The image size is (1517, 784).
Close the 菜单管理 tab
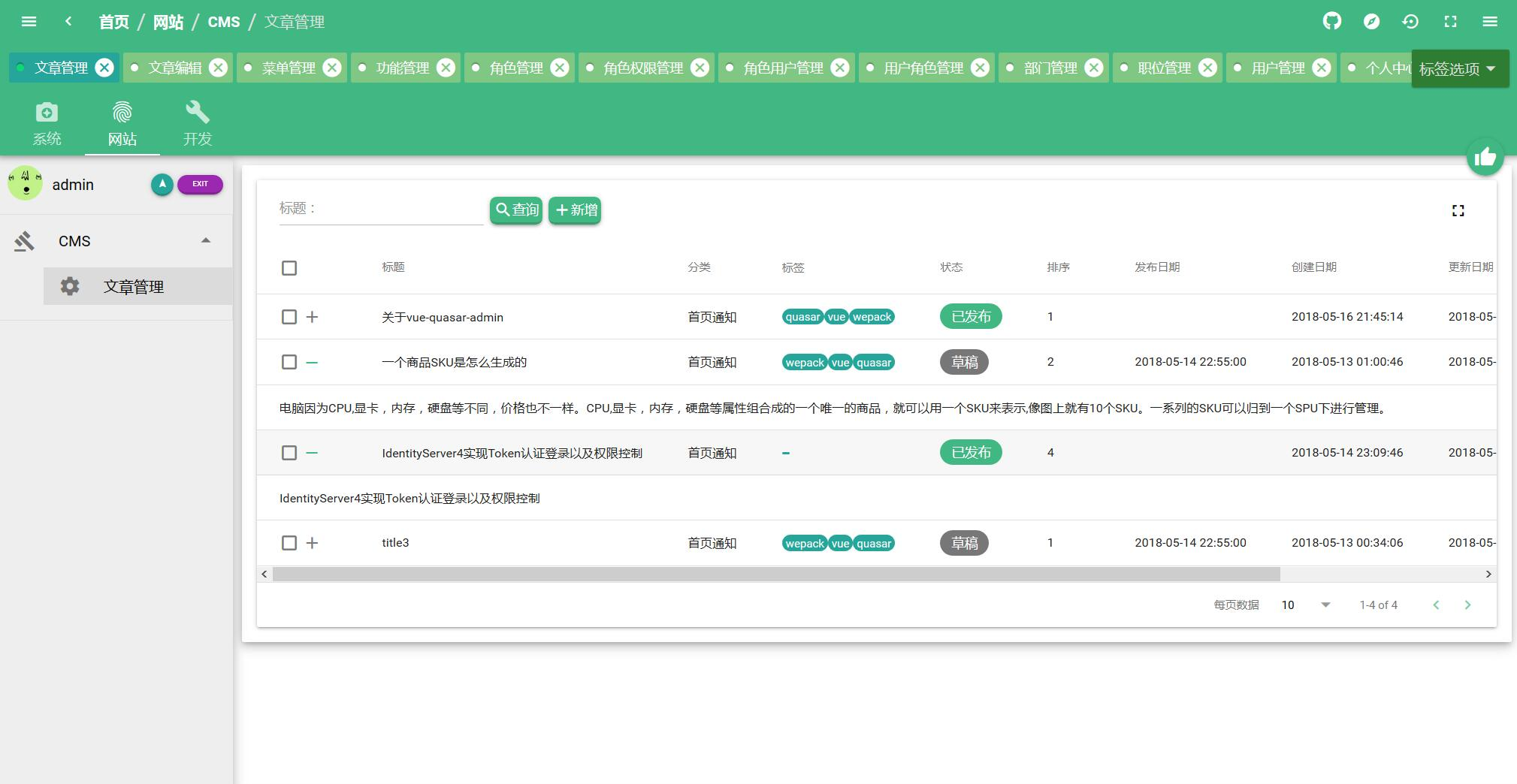coord(331,68)
